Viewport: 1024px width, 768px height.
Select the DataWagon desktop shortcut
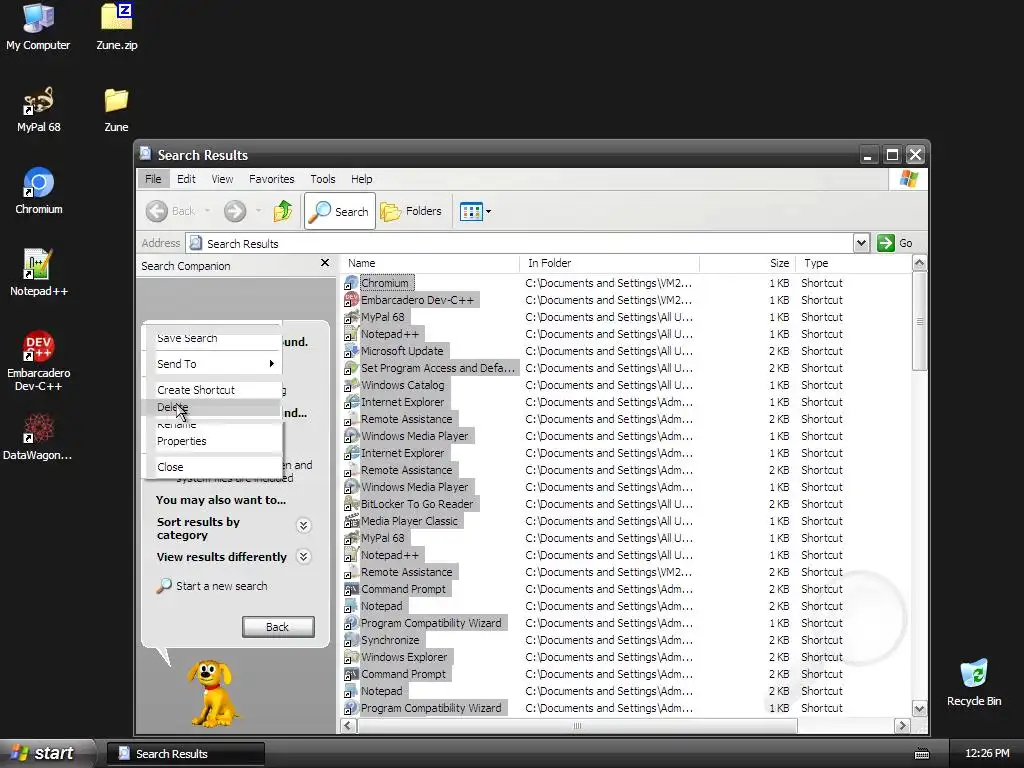(x=38, y=436)
